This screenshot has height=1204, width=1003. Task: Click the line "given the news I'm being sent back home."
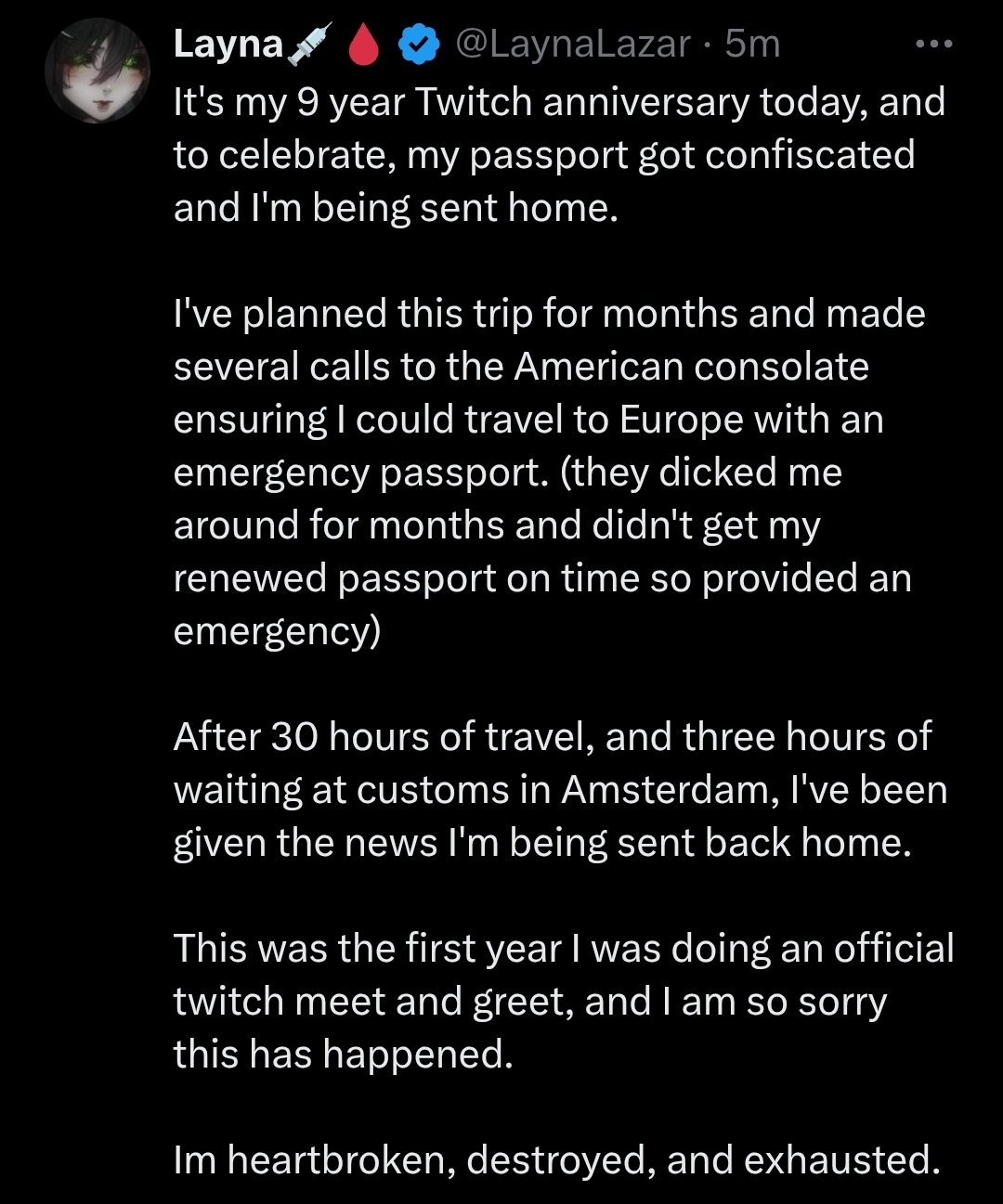pyautogui.click(x=542, y=842)
